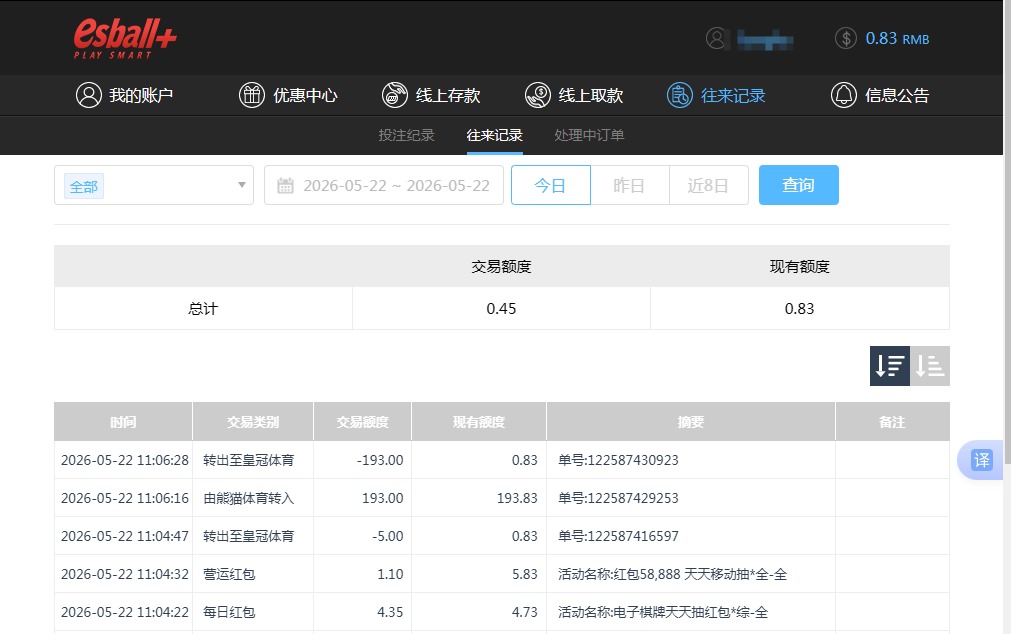This screenshot has height=634, width=1011.
Task: Click the calendar icon in date field
Action: 285,186
